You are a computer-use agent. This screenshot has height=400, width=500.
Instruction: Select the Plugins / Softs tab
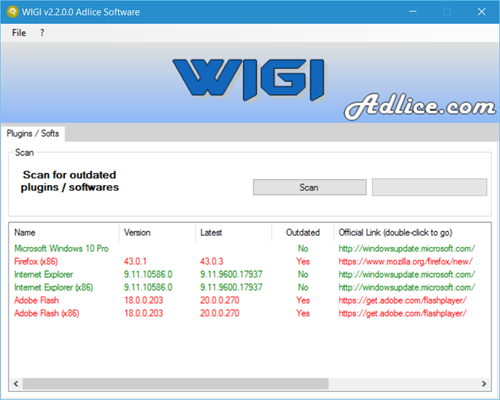pyautogui.click(x=33, y=134)
